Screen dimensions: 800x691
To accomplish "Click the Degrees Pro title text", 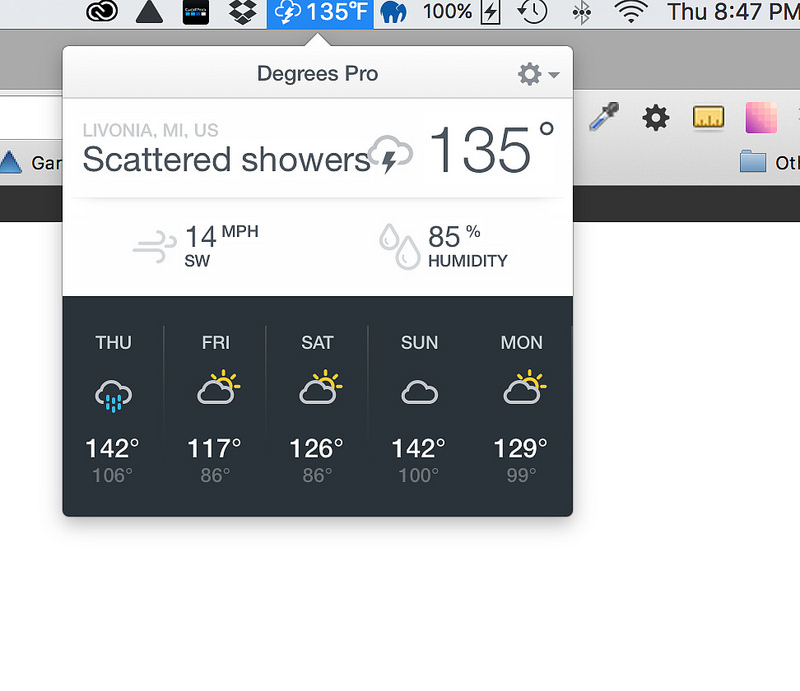I will [317, 73].
